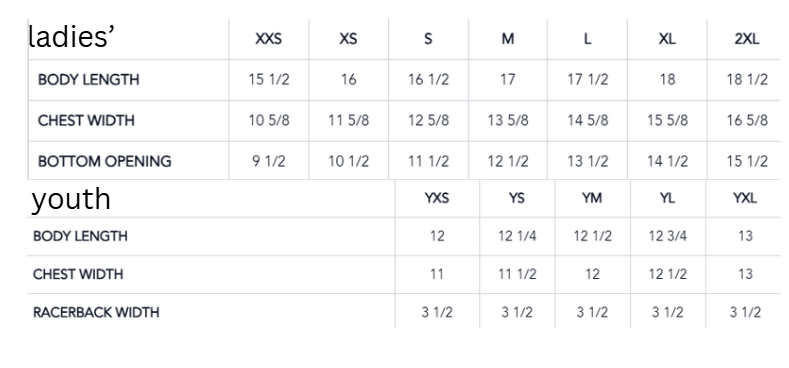
Task: Click the ladies' XXS size header
Action: coord(269,39)
